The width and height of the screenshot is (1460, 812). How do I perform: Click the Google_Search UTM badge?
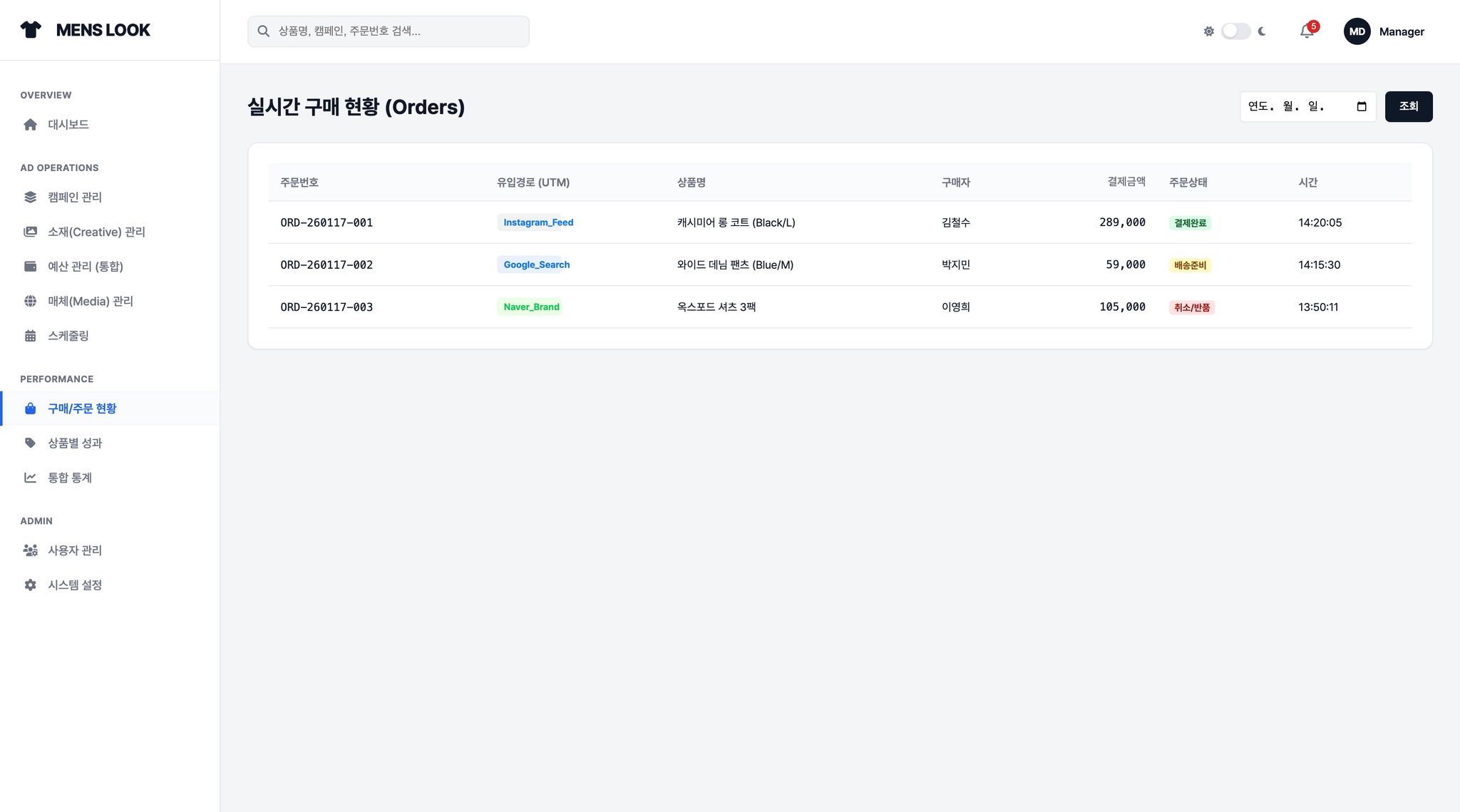(x=536, y=264)
